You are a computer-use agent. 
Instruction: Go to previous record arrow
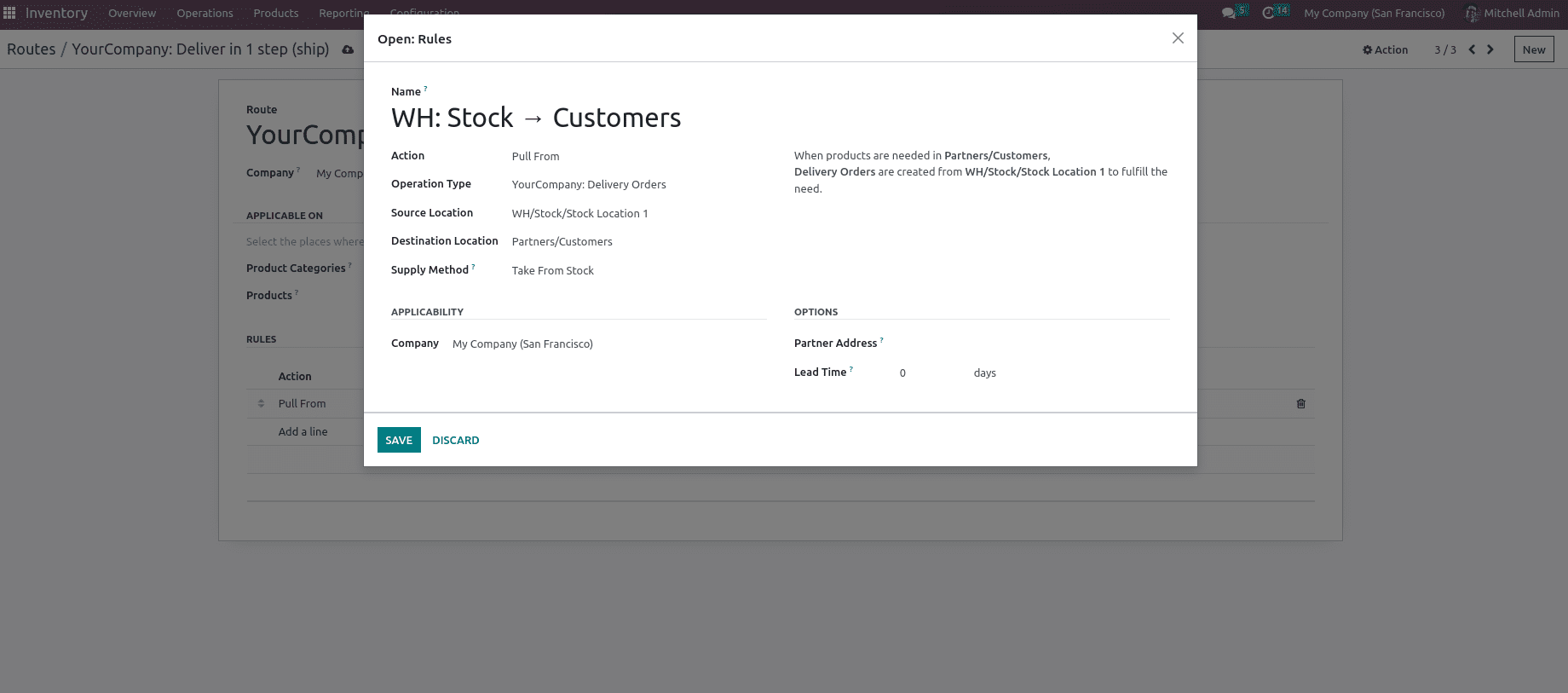pos(1472,49)
